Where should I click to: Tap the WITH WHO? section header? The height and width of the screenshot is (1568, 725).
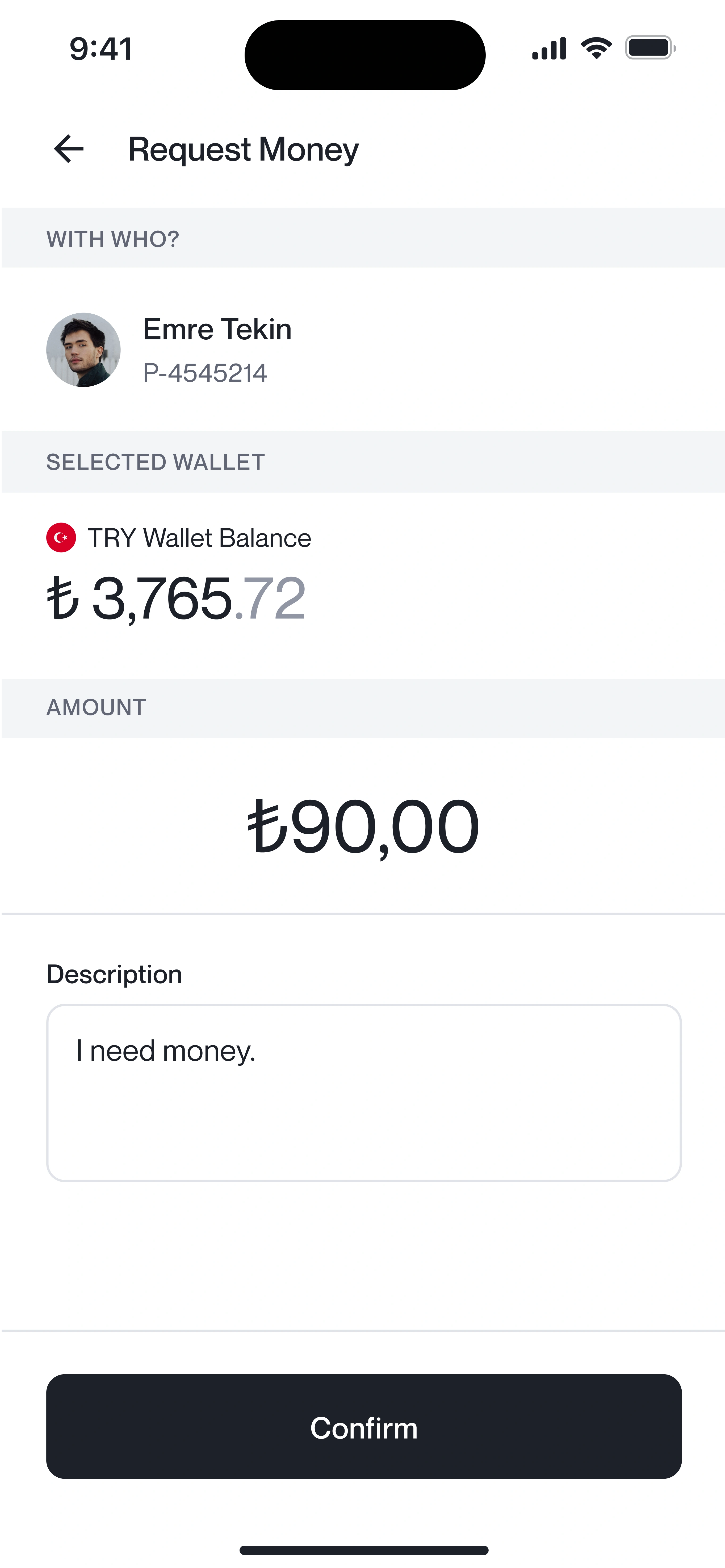point(113,239)
